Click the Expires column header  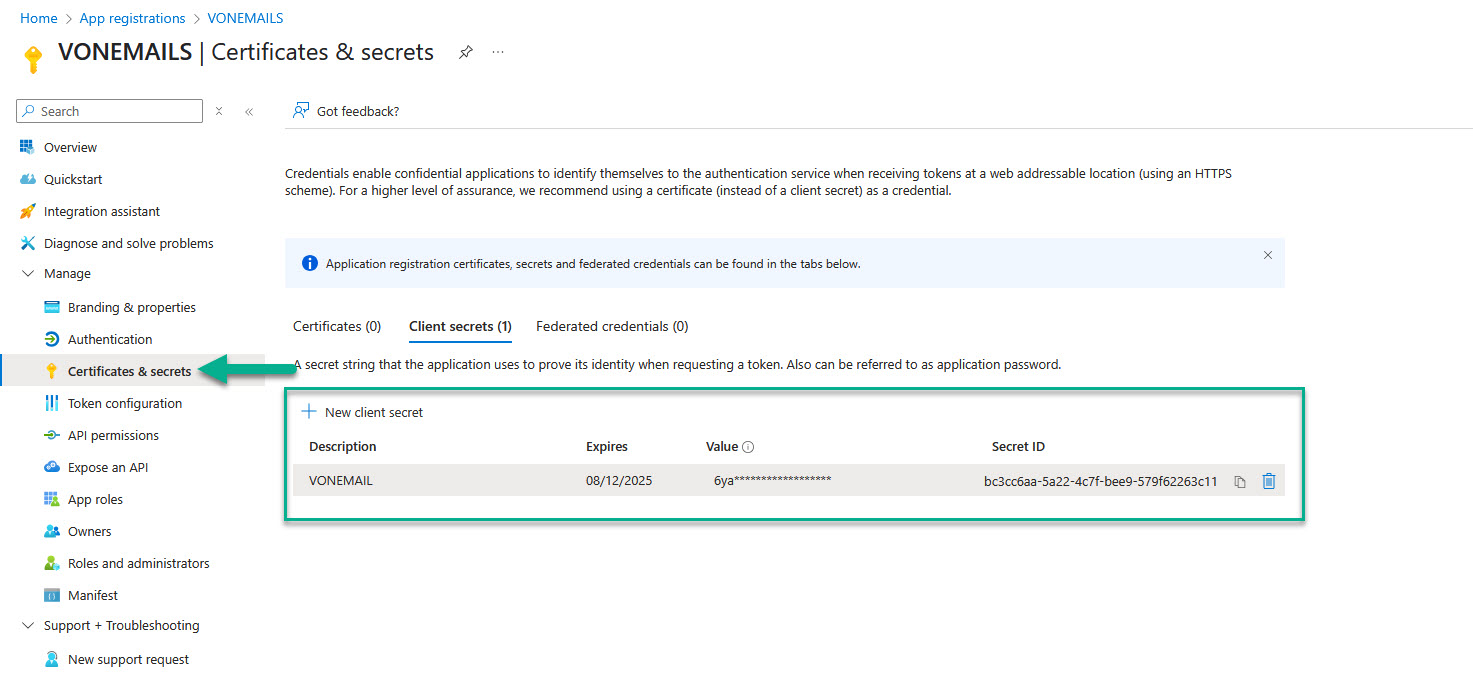pyautogui.click(x=607, y=447)
